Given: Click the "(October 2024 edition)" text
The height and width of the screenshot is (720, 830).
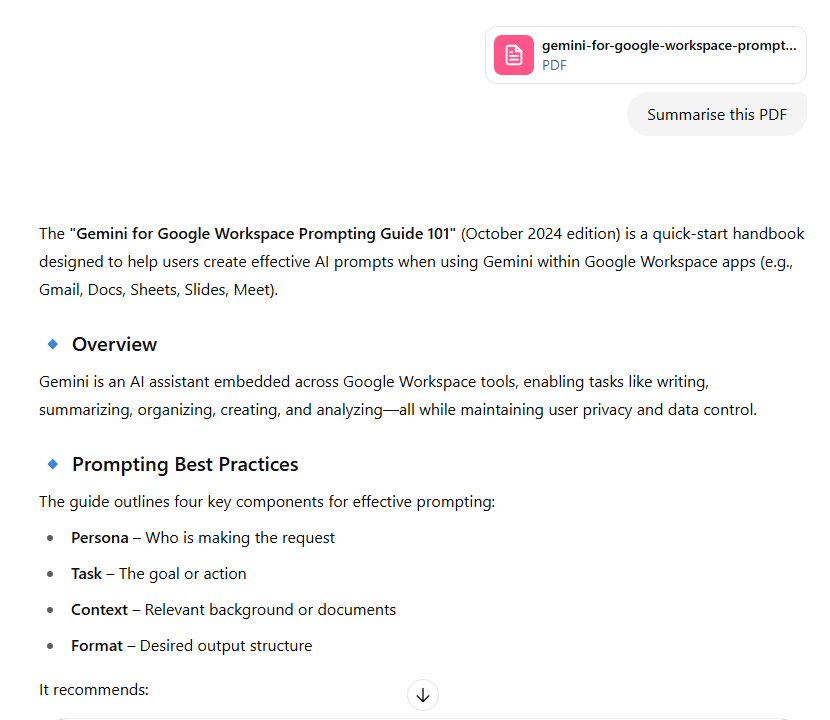Looking at the screenshot, I should click(x=541, y=234).
